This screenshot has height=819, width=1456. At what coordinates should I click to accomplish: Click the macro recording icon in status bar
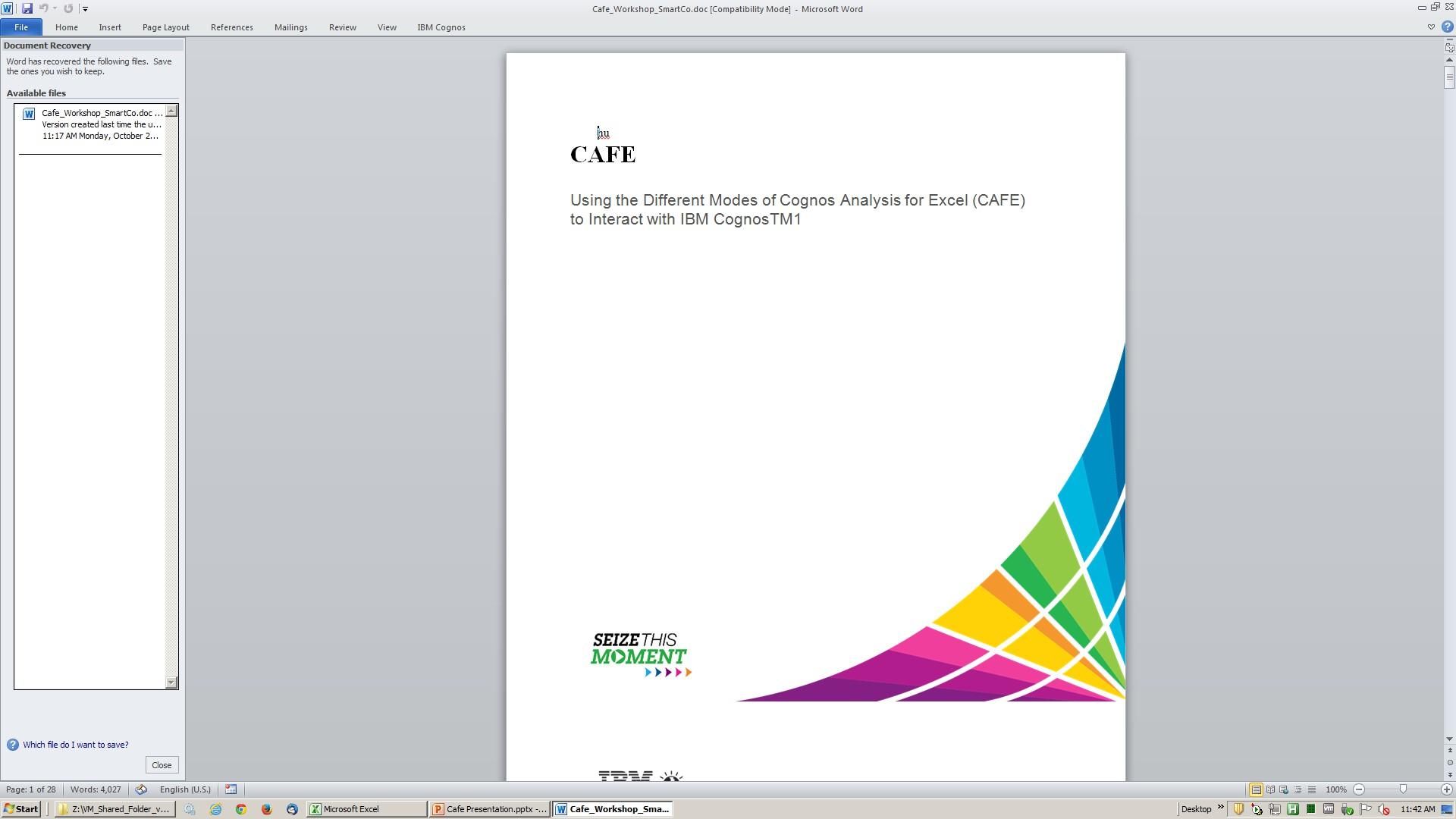coord(231,789)
